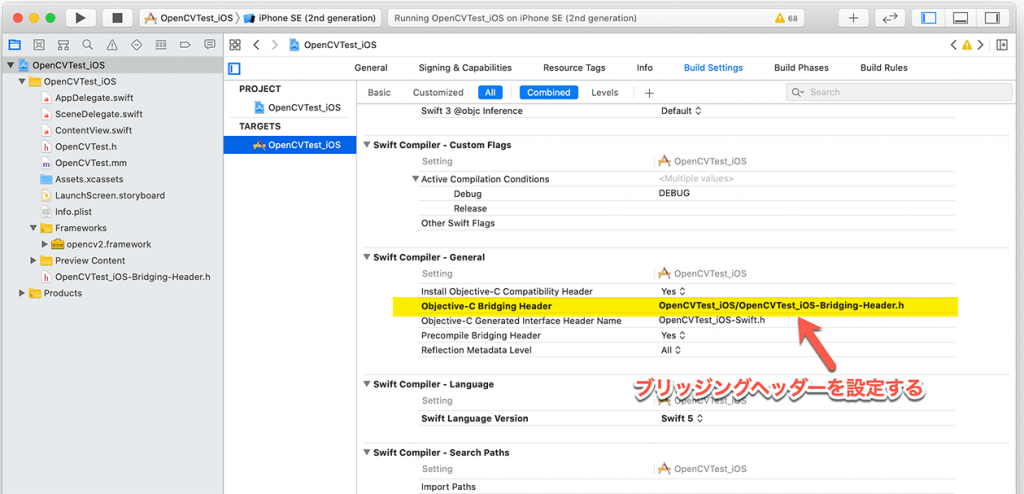This screenshot has height=494, width=1024.
Task: Add a build setting with plus button
Action: [649, 93]
